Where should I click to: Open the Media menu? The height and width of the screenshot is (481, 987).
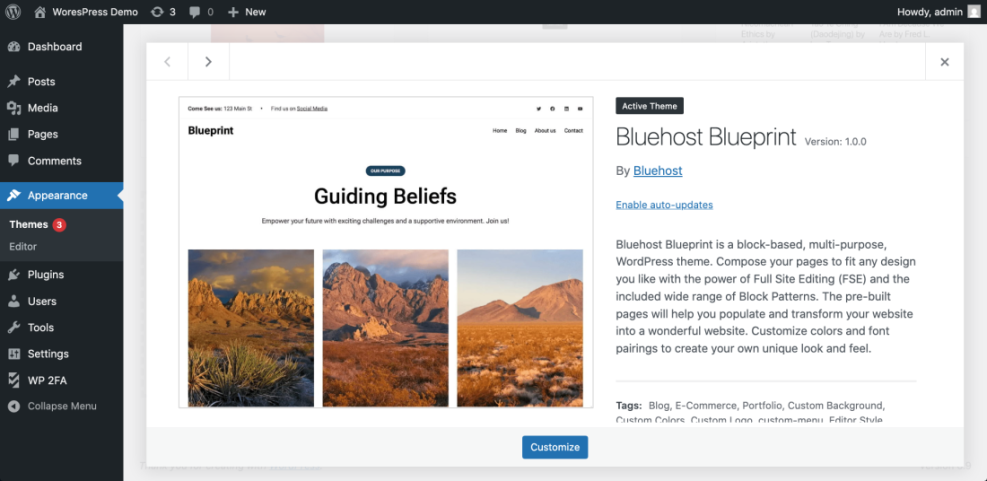(62, 108)
